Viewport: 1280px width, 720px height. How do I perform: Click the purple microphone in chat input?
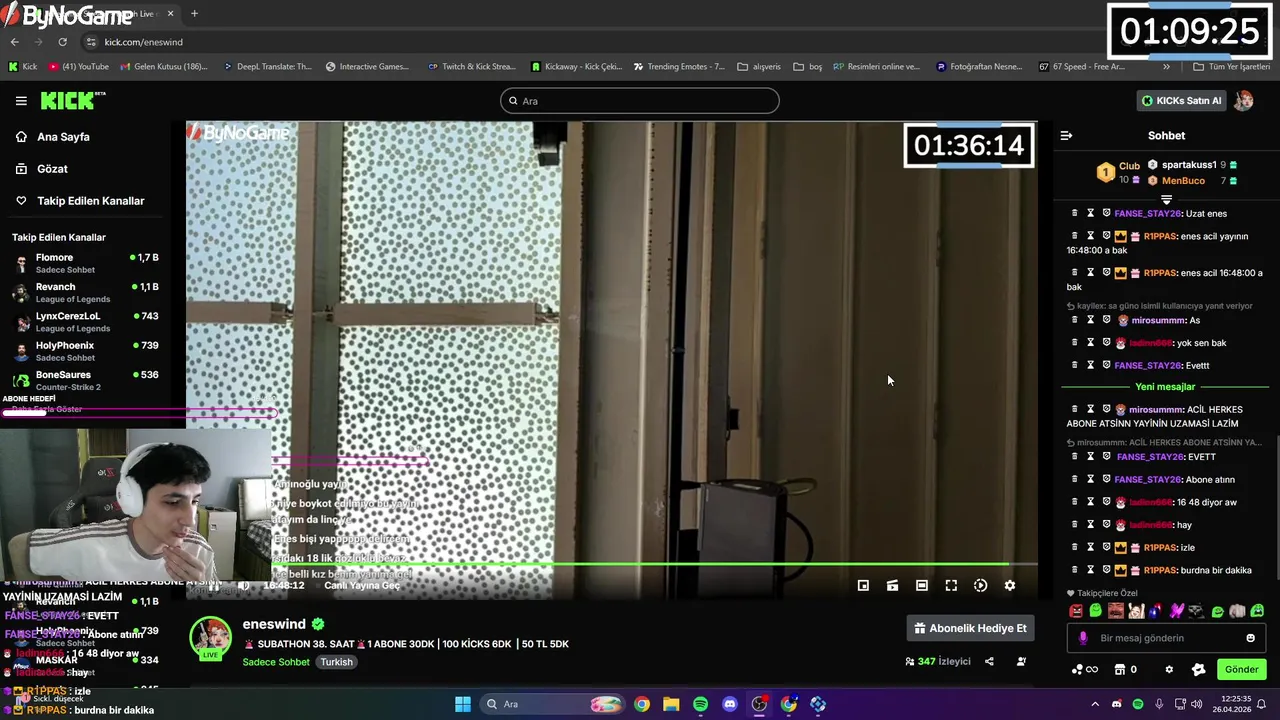point(1083,638)
